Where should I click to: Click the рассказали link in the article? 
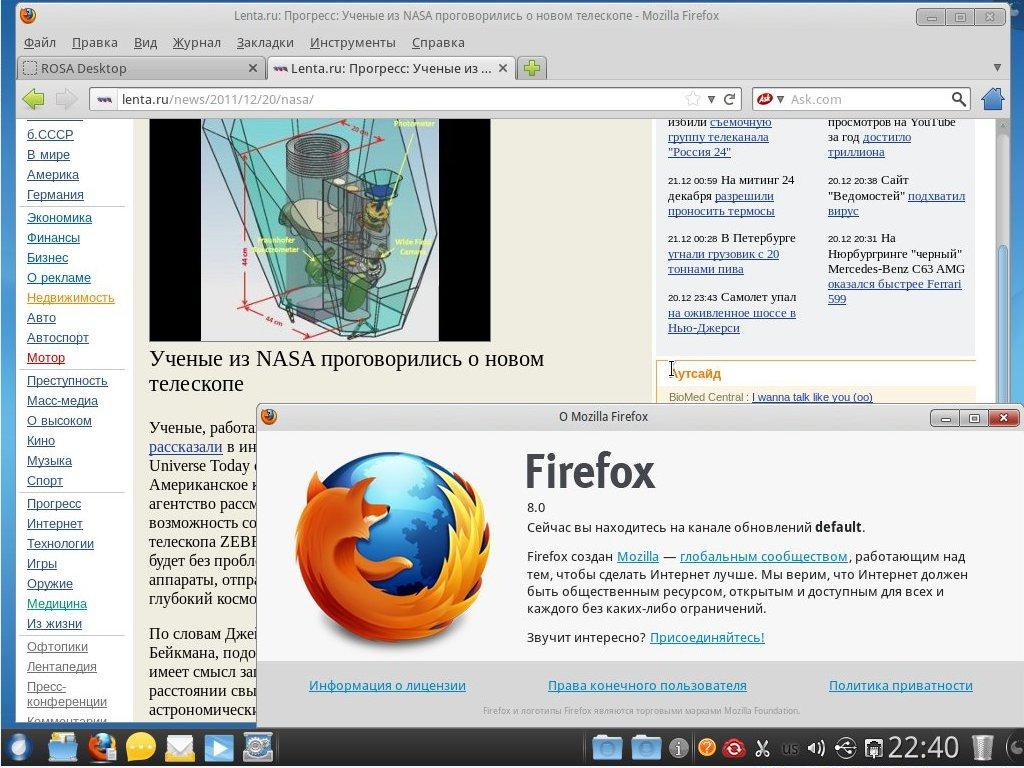185,447
